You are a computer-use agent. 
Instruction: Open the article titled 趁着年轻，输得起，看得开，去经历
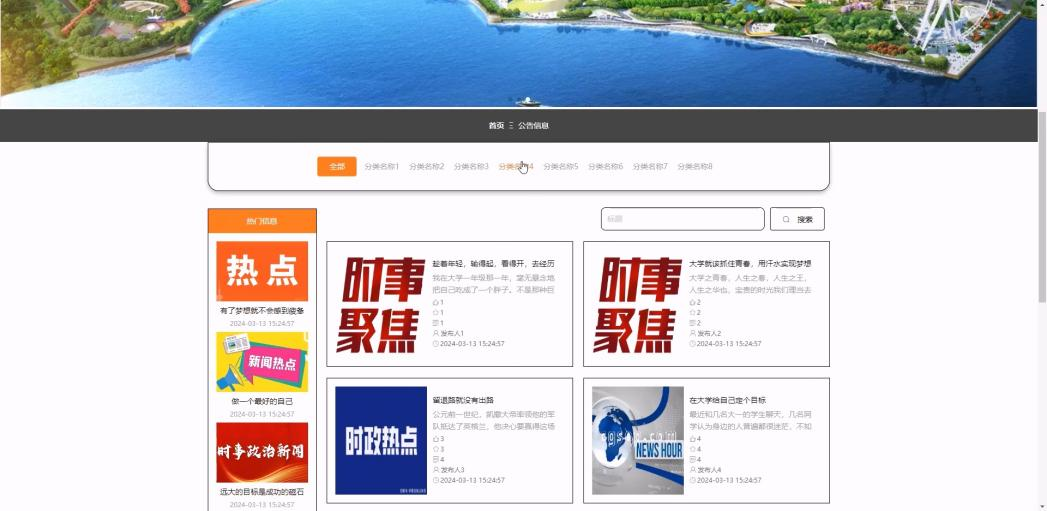493,264
